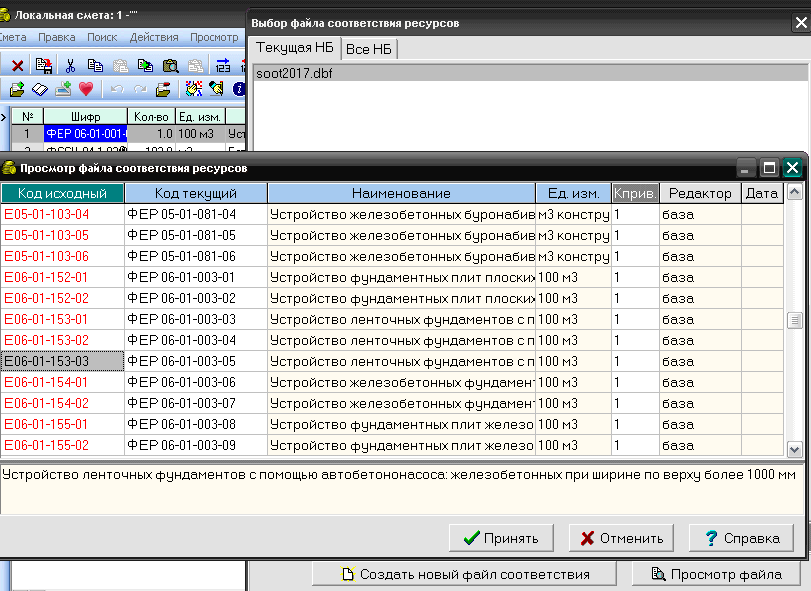
Task: Click the blue info circle icon
Action: pos(239,89)
